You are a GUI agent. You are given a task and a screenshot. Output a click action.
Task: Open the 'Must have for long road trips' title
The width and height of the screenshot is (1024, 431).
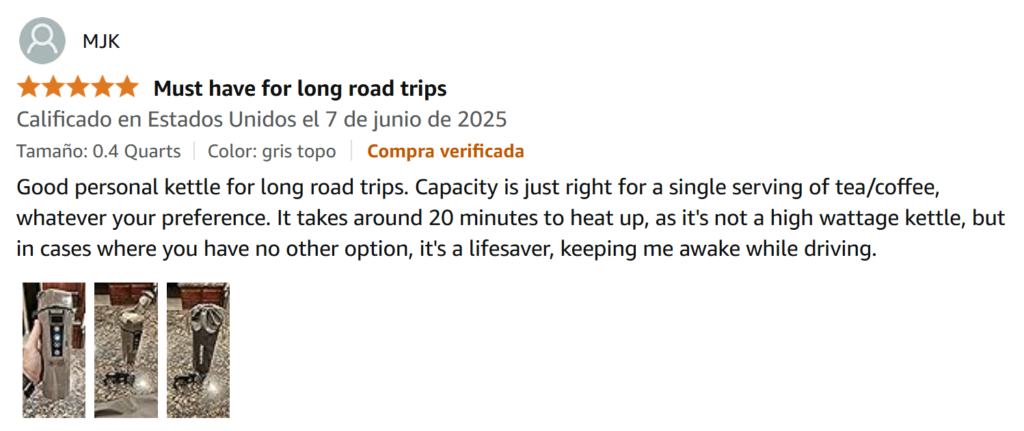(300, 88)
